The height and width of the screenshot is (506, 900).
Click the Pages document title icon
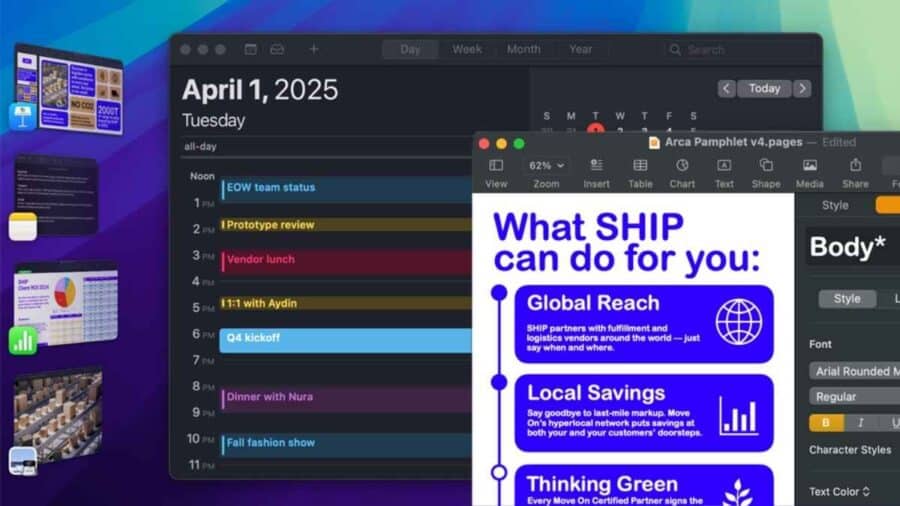click(654, 142)
